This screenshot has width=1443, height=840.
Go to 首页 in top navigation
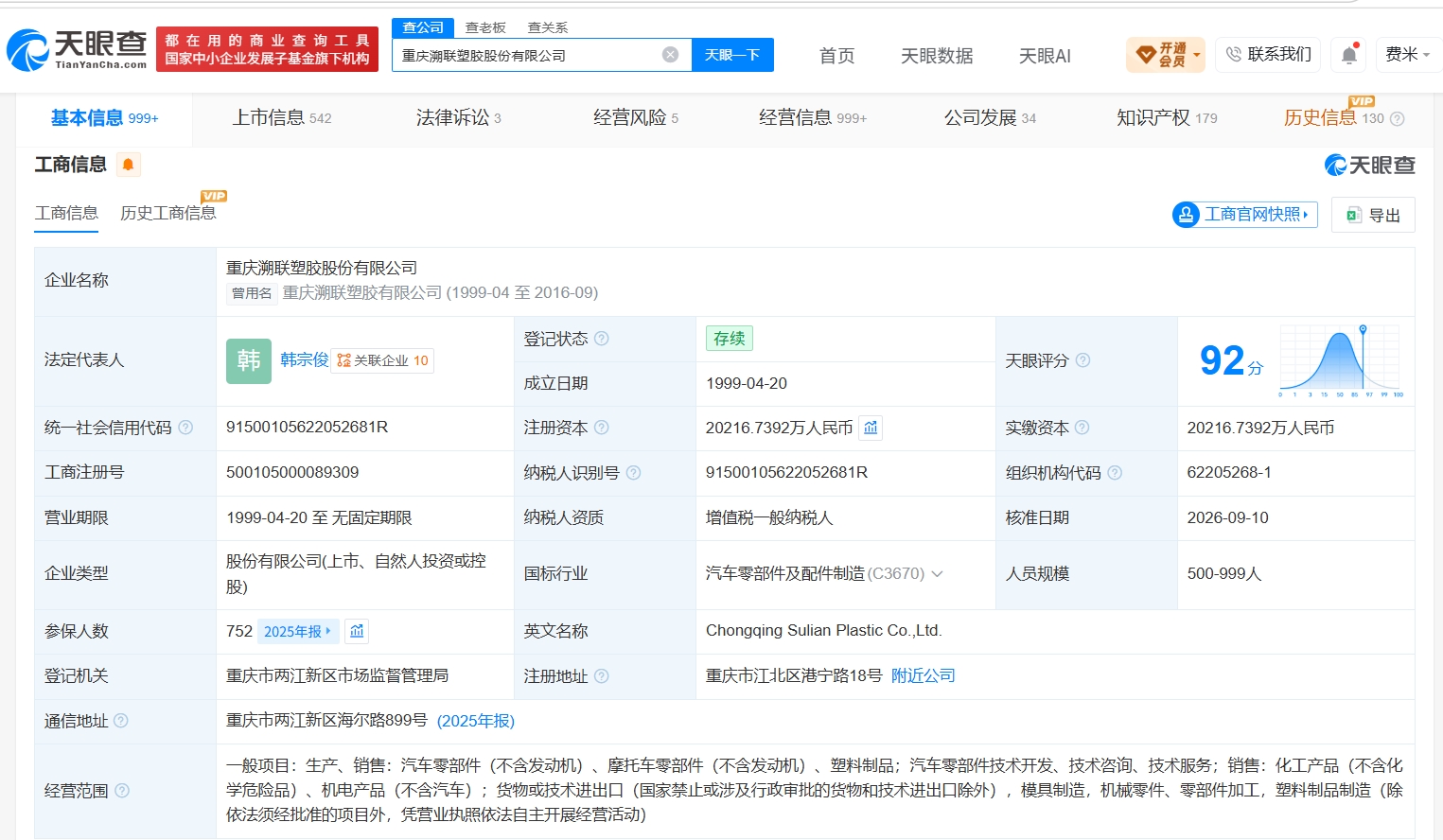point(836,56)
